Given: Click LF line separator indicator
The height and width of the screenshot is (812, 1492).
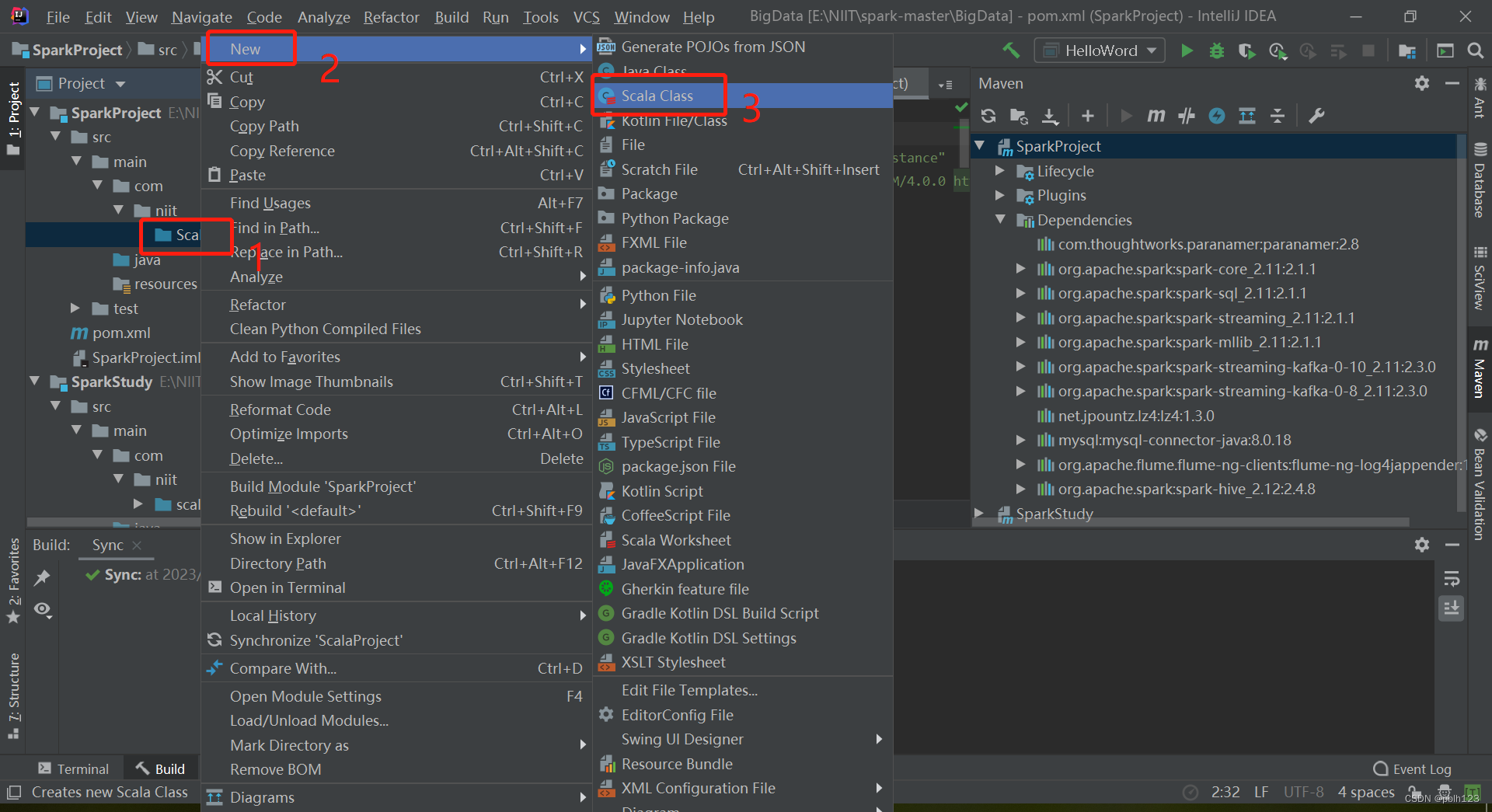Looking at the screenshot, I should point(1261,792).
